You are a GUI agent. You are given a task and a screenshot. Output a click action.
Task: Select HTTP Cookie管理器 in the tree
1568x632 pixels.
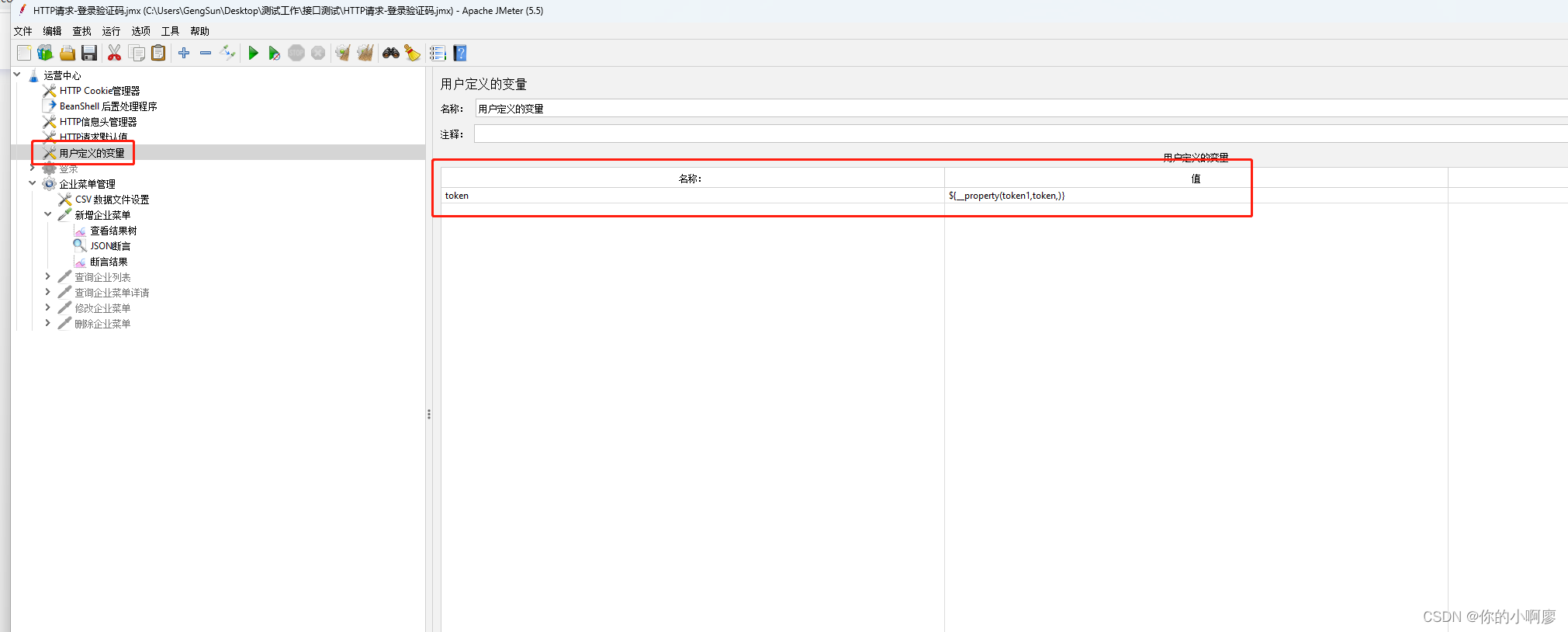[99, 91]
